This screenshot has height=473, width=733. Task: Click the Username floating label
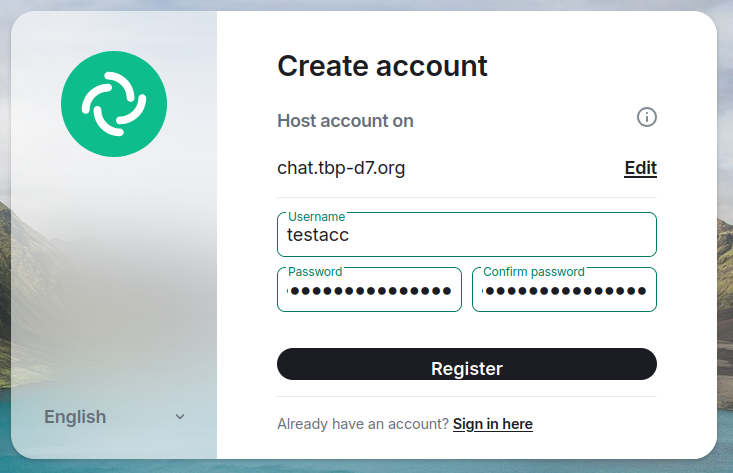[316, 216]
